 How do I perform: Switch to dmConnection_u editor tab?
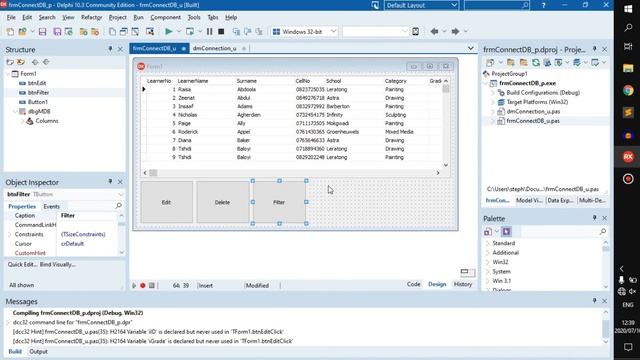[x=214, y=48]
